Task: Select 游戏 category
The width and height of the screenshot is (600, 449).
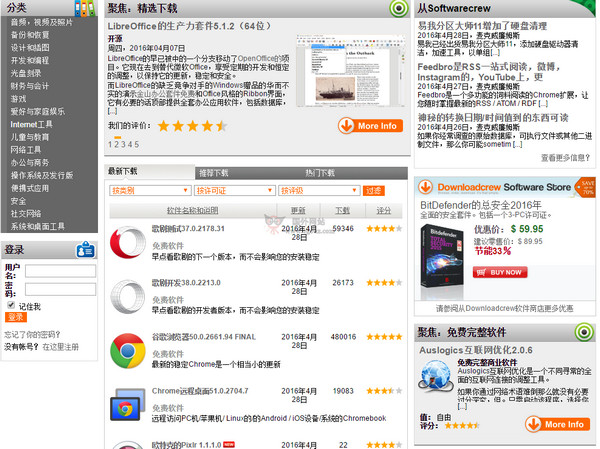Action: (x=18, y=99)
